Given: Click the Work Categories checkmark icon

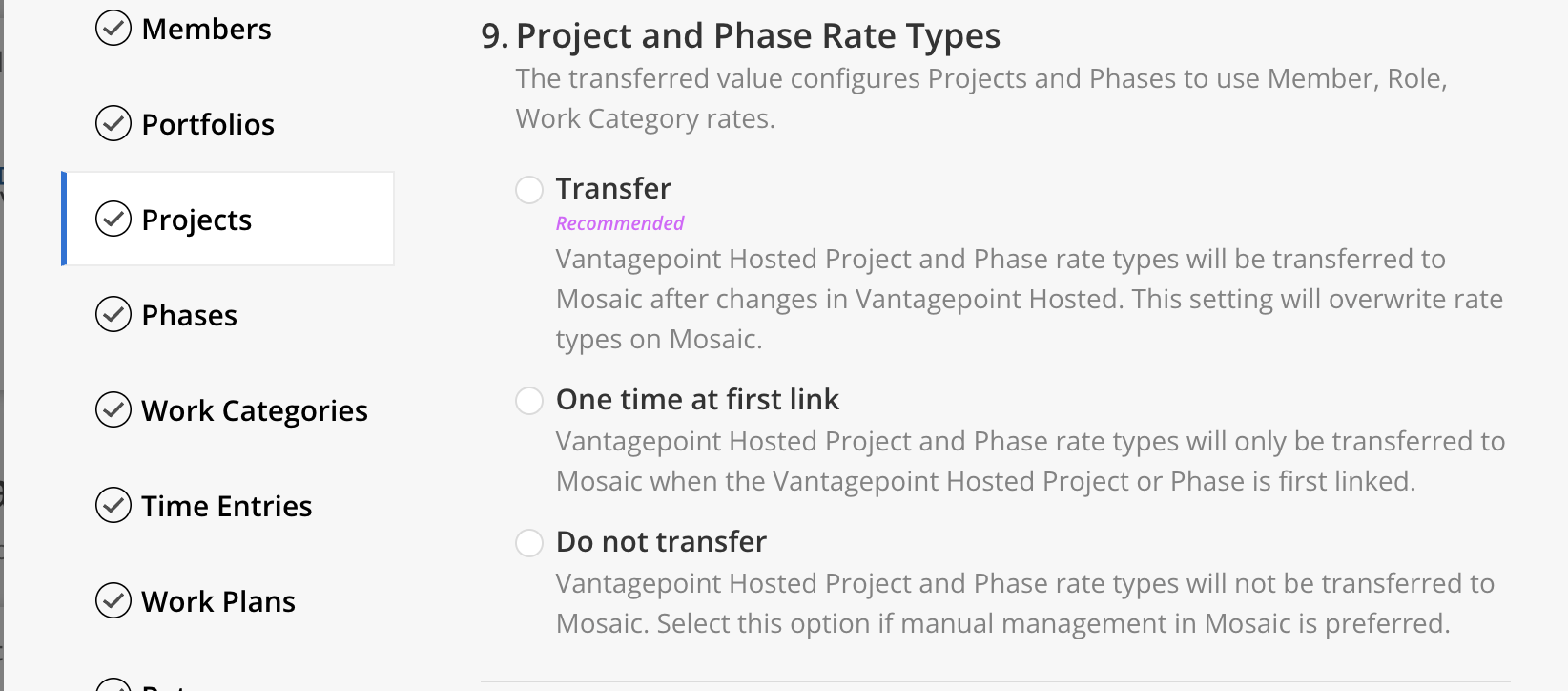Looking at the screenshot, I should tap(113, 409).
